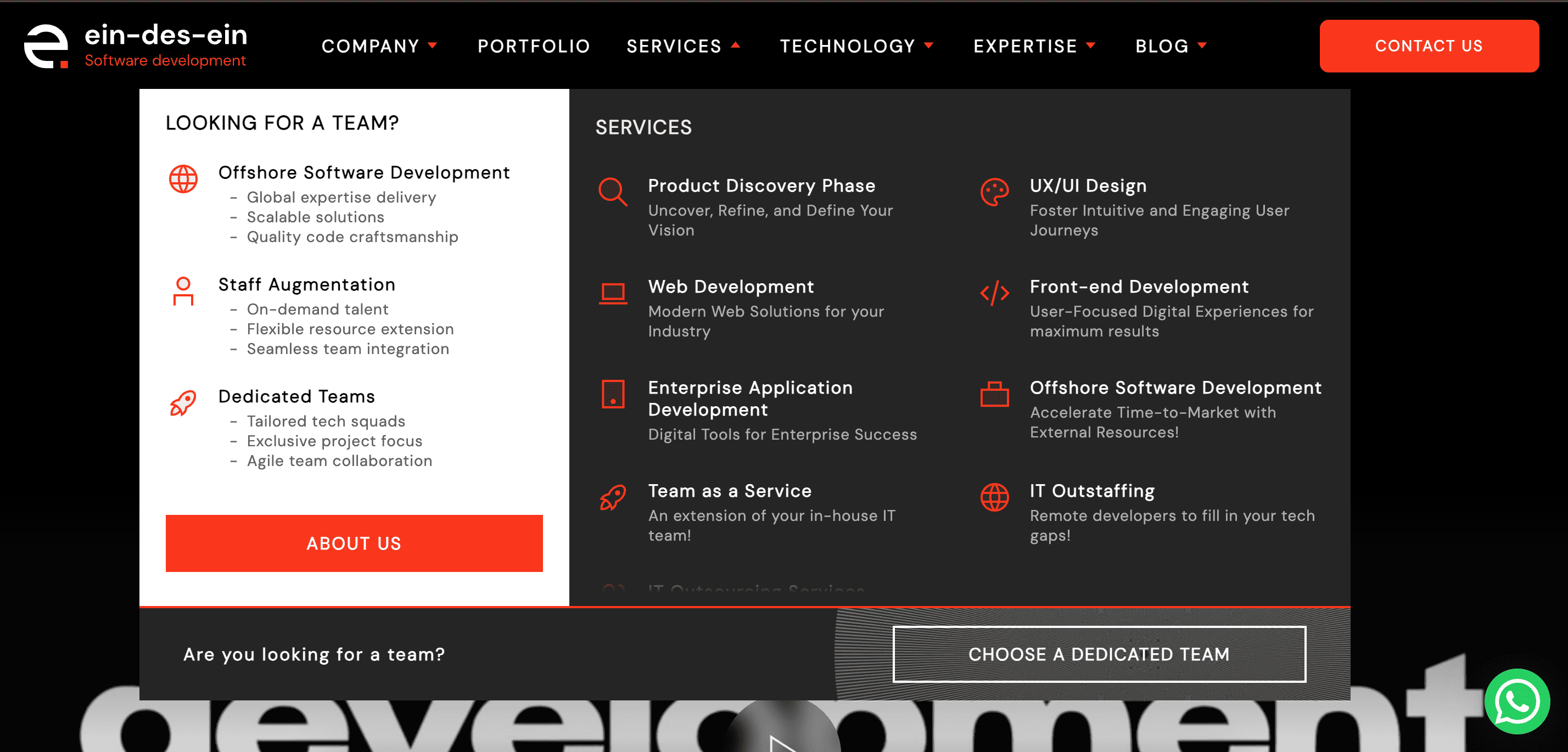The image size is (1568, 752).
Task: Click the WhatsApp chat icon
Action: coord(1516,702)
